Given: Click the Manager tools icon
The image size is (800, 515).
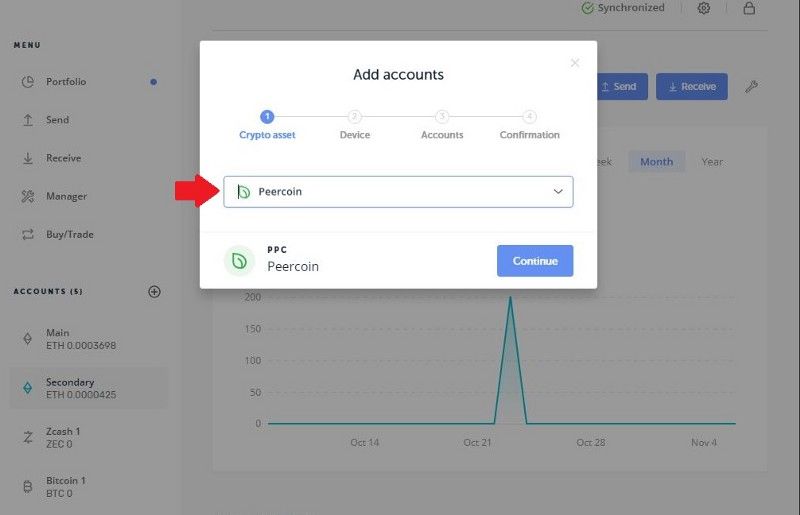Looking at the screenshot, I should tap(28, 196).
